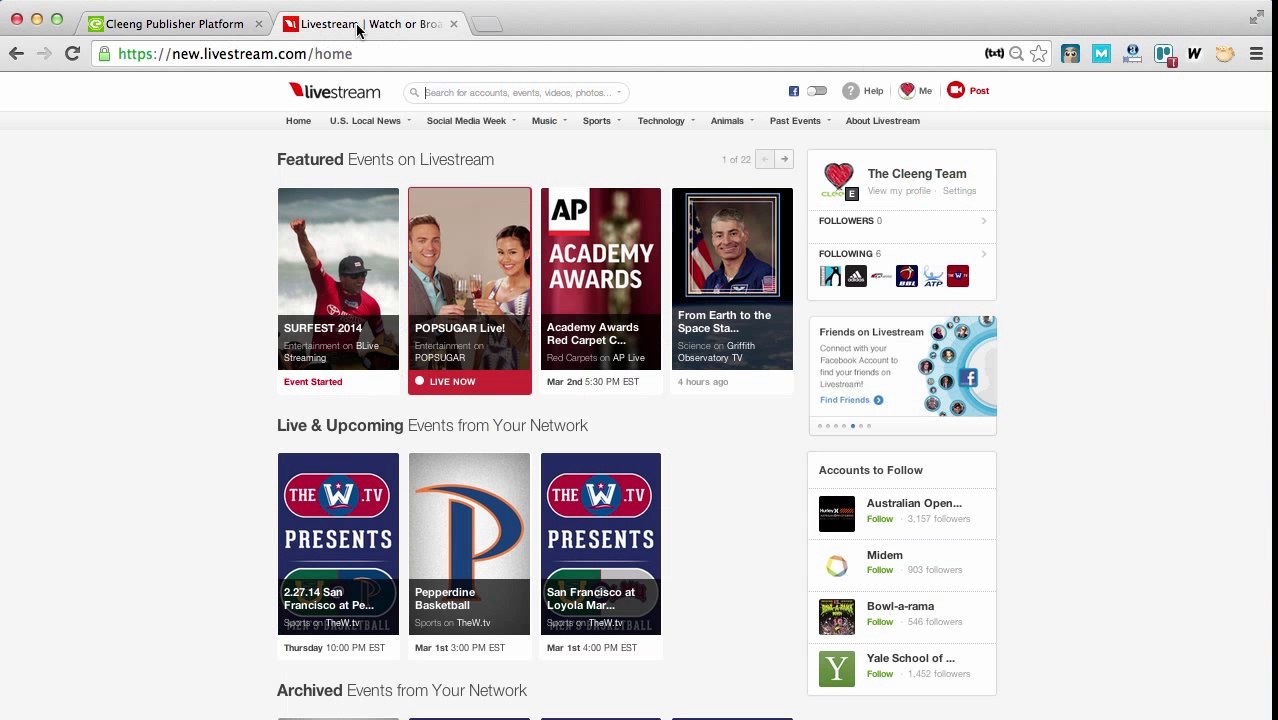The width and height of the screenshot is (1278, 720).
Task: Expand U.S. Local News menu
Action: [x=370, y=121]
